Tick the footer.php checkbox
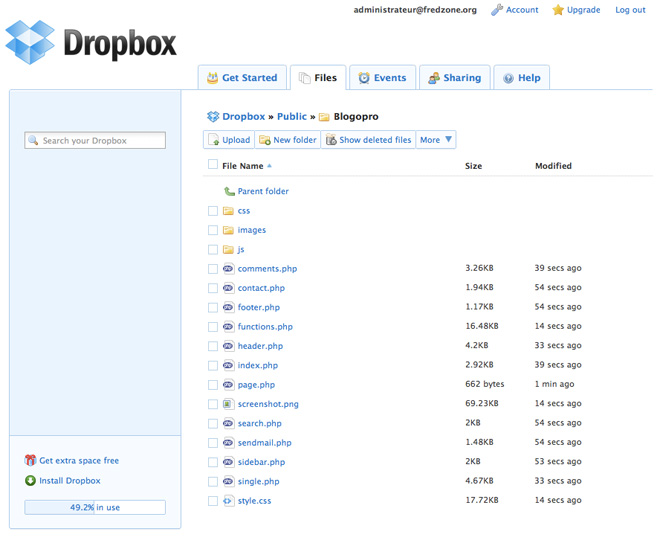Viewport: 660px width, 549px height. pyautogui.click(x=213, y=307)
